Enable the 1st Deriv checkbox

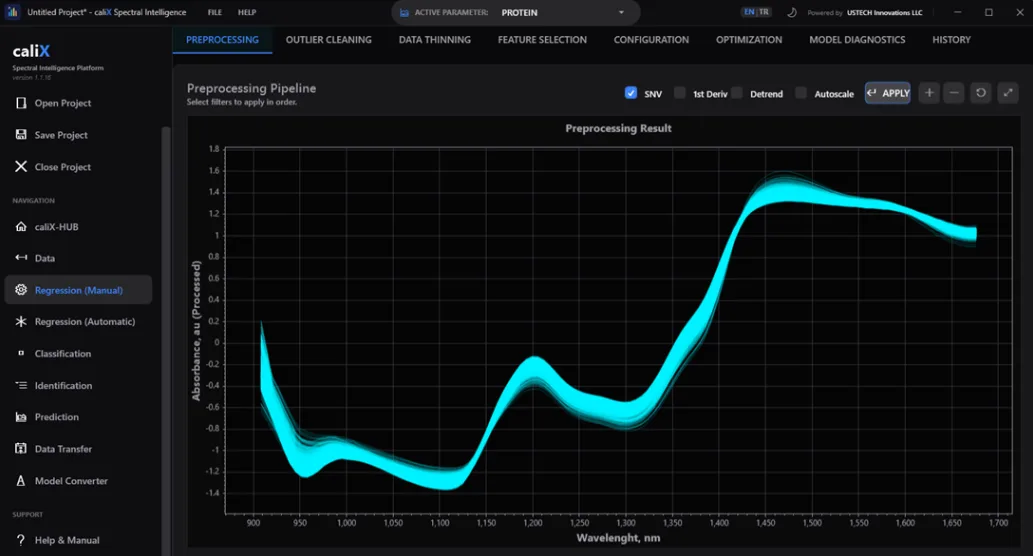click(679, 93)
